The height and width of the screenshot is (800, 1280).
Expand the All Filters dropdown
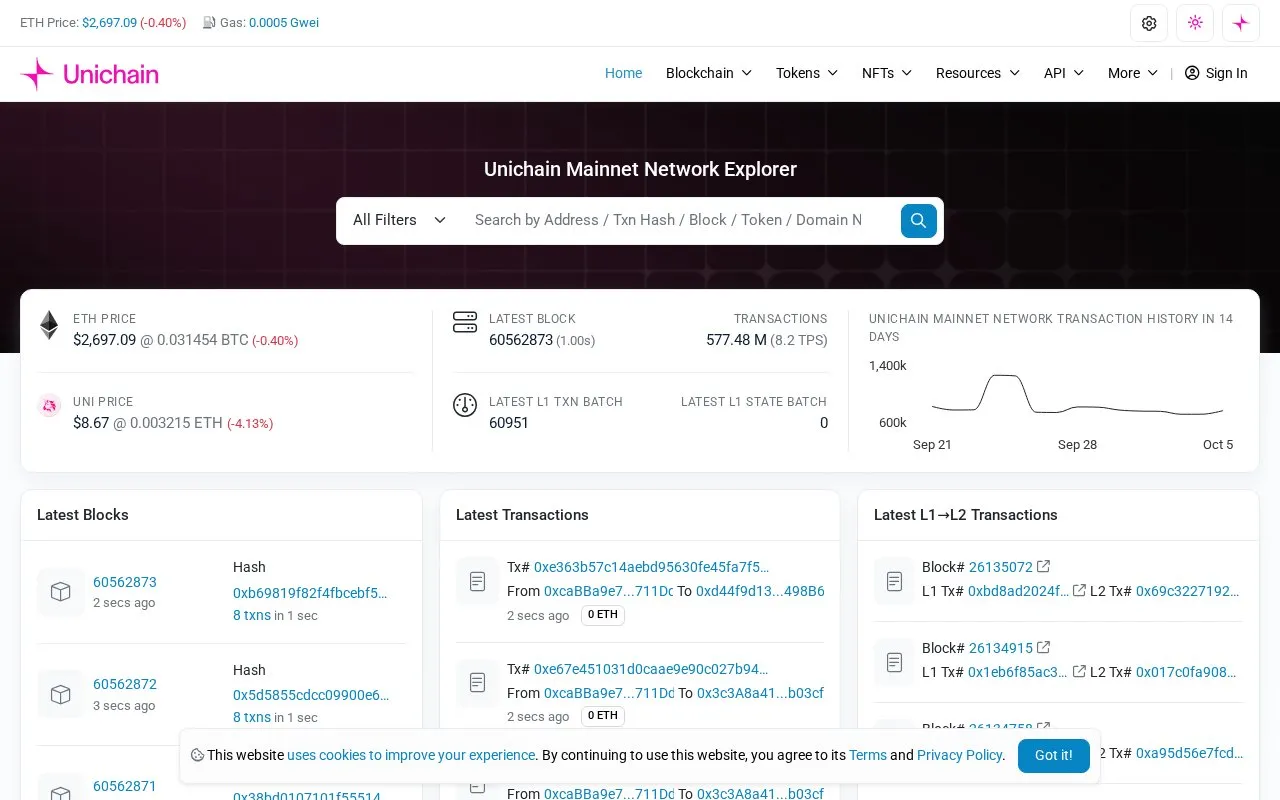click(399, 220)
